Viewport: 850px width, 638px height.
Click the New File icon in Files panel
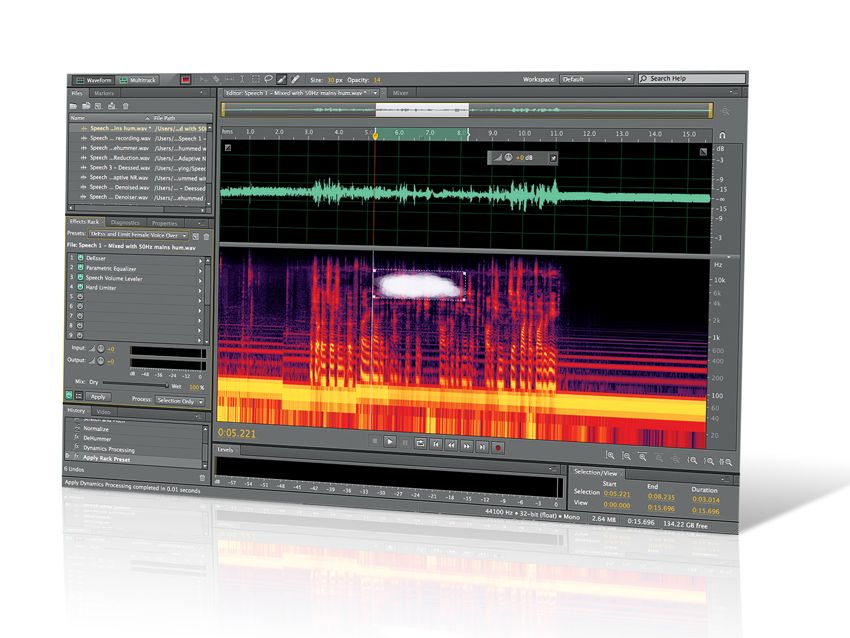coord(99,106)
